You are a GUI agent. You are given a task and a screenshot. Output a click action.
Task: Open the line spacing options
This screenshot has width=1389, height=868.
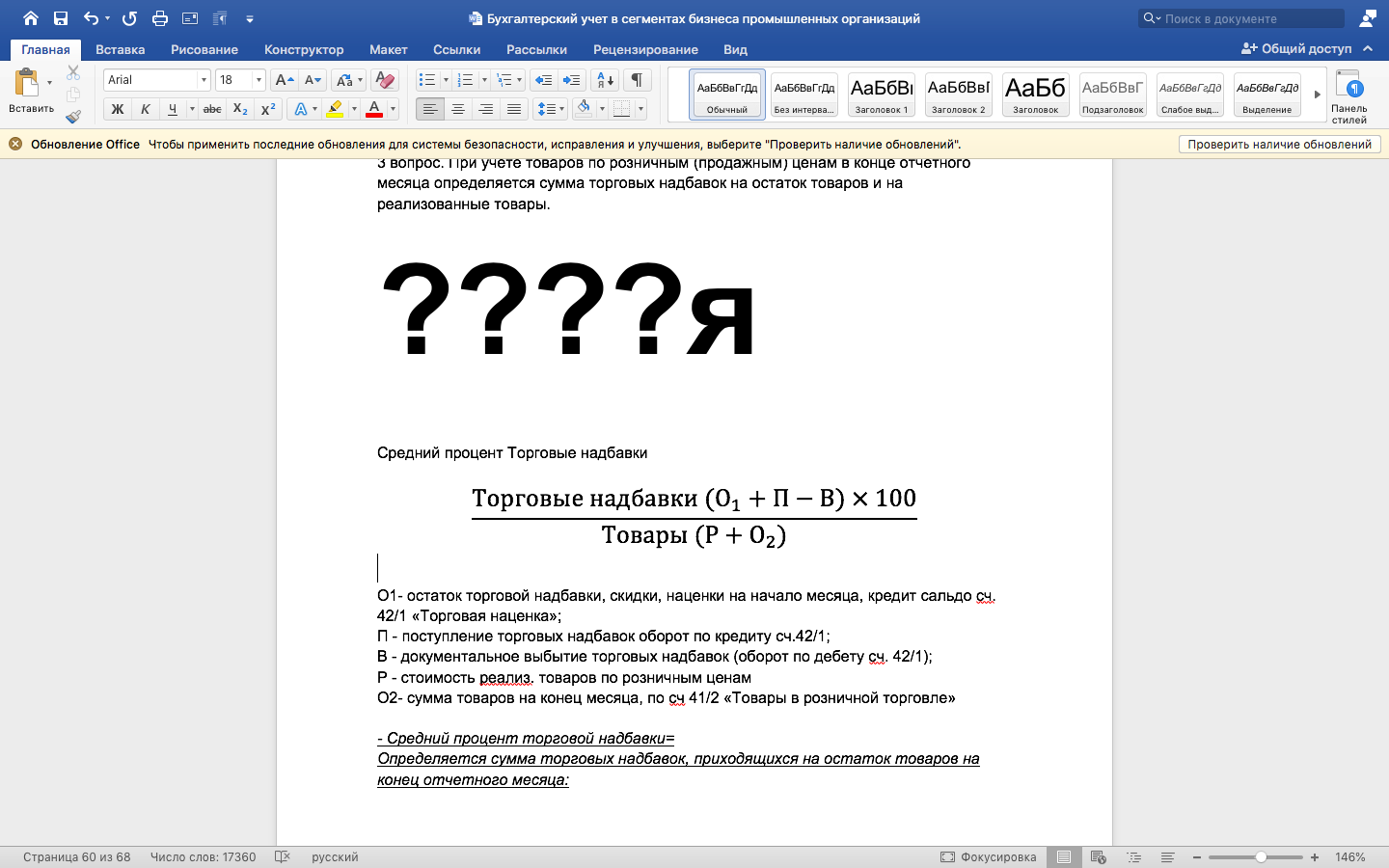click(550, 109)
